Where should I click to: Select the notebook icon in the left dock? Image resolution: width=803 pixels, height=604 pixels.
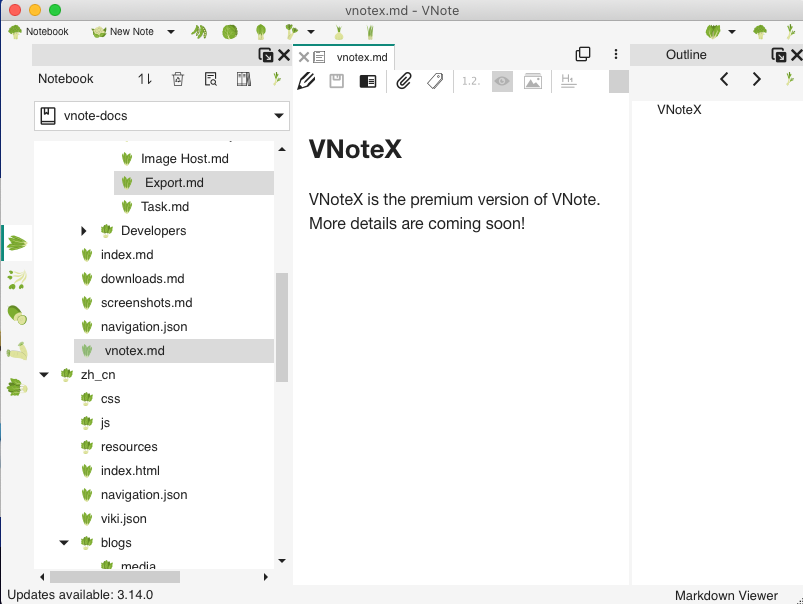[x=16, y=242]
